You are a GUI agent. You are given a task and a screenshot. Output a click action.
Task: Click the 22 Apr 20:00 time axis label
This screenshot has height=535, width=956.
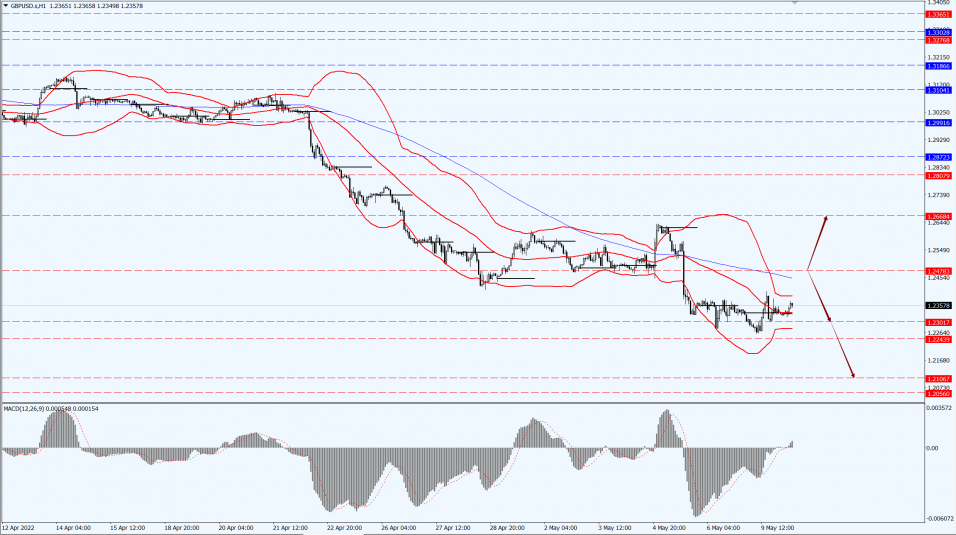click(x=344, y=528)
